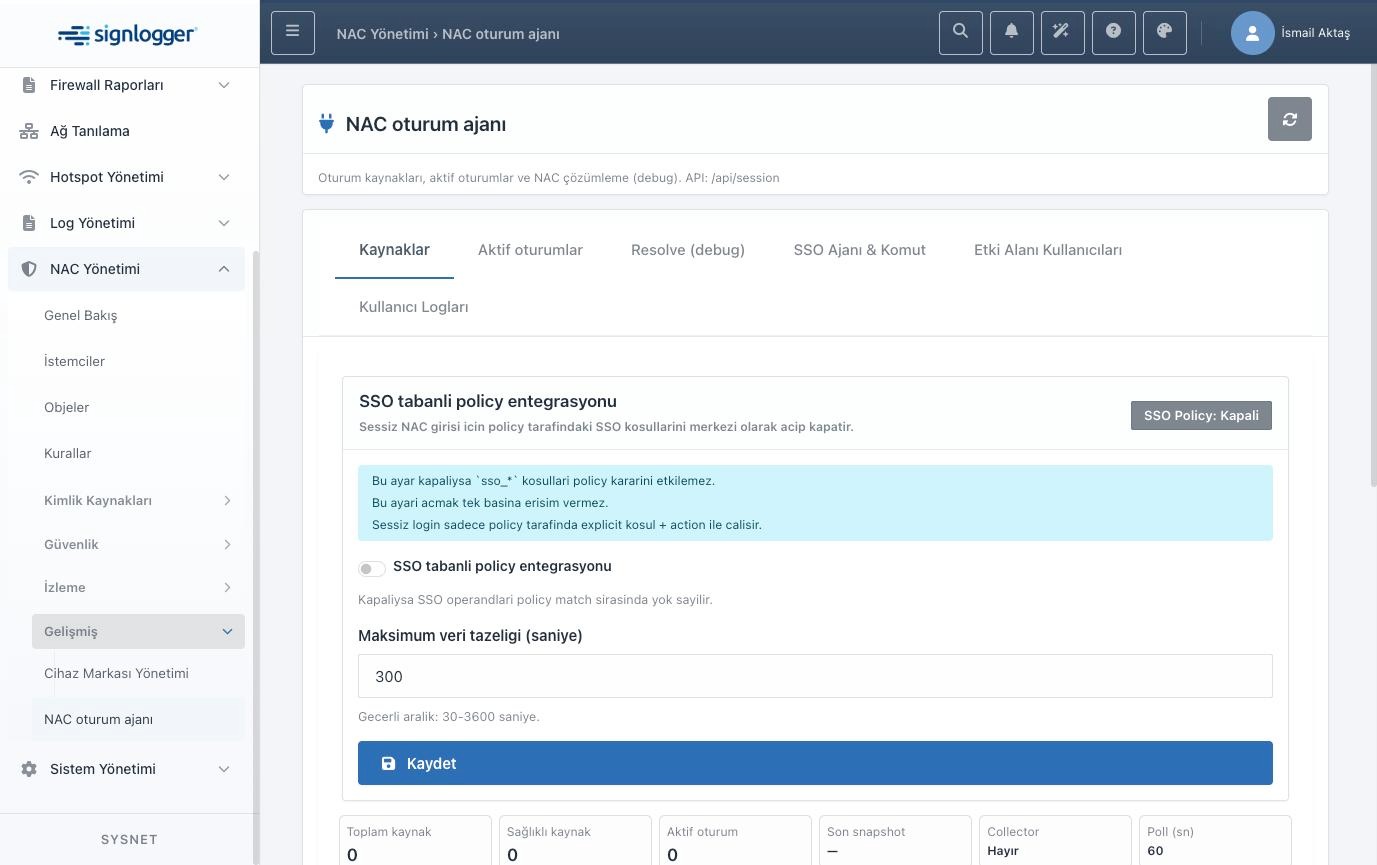Open the notifications bell icon

(1012, 33)
